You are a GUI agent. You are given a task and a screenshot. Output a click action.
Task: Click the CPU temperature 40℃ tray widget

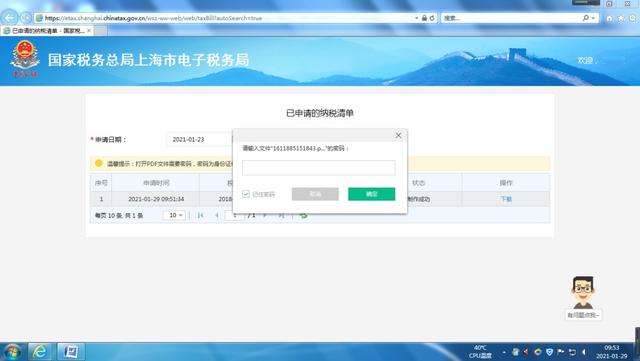point(480,352)
